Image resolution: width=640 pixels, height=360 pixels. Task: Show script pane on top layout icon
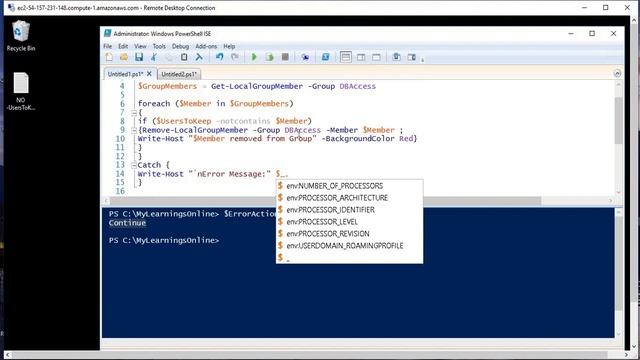[346, 57]
